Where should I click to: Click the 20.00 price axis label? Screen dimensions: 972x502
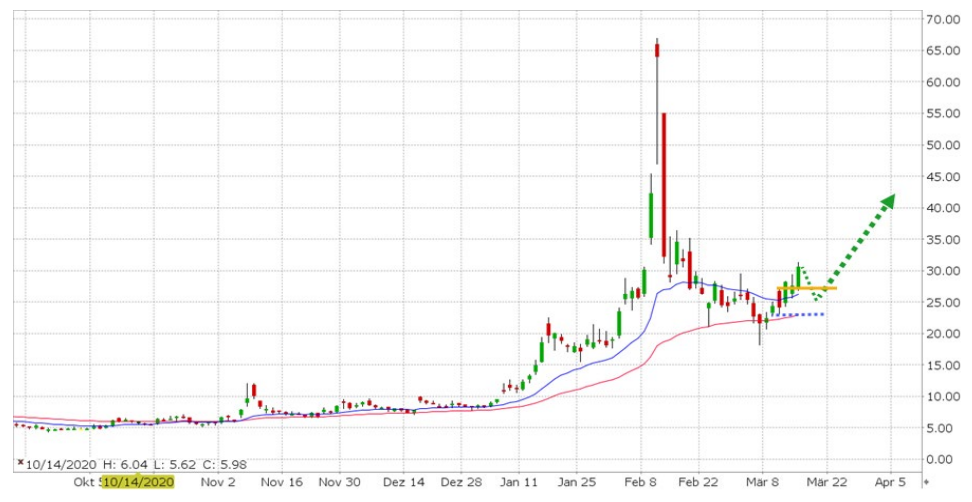pyautogui.click(x=943, y=333)
